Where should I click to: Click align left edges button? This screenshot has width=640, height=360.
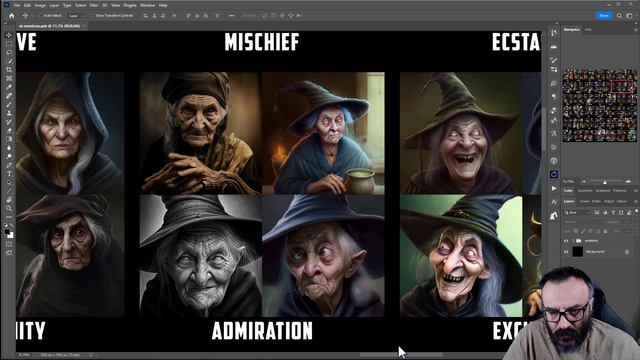tap(146, 16)
